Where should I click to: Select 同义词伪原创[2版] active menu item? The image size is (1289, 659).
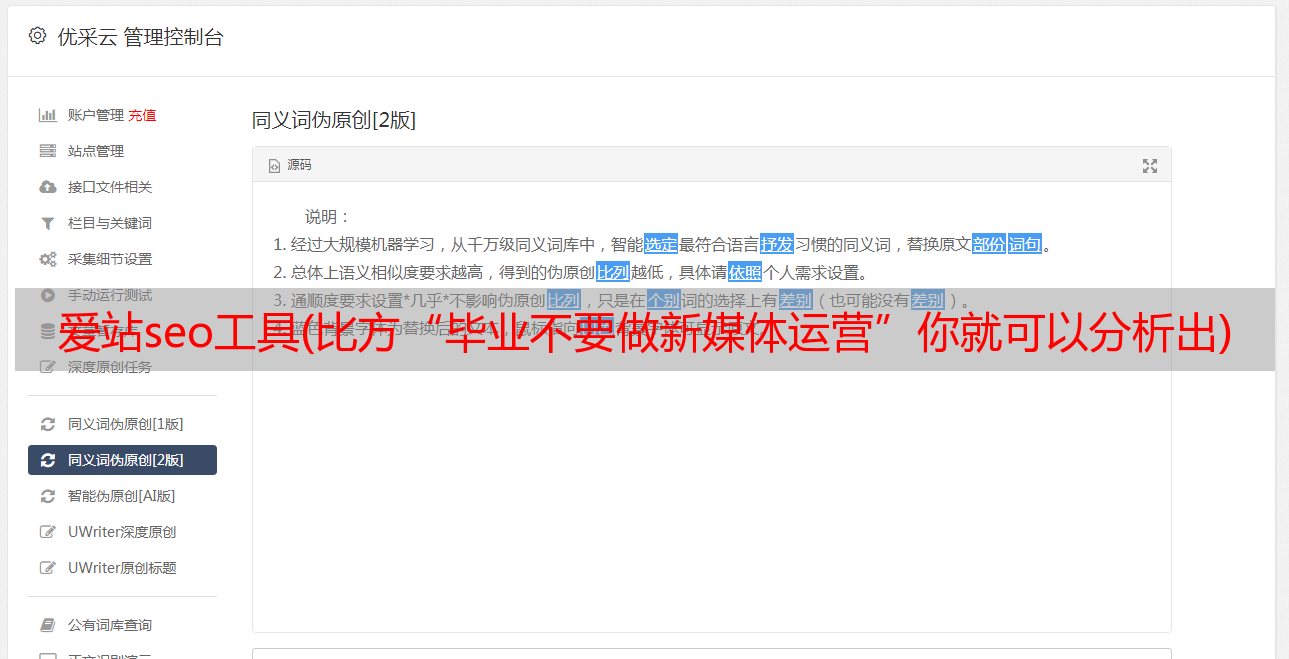[122, 460]
